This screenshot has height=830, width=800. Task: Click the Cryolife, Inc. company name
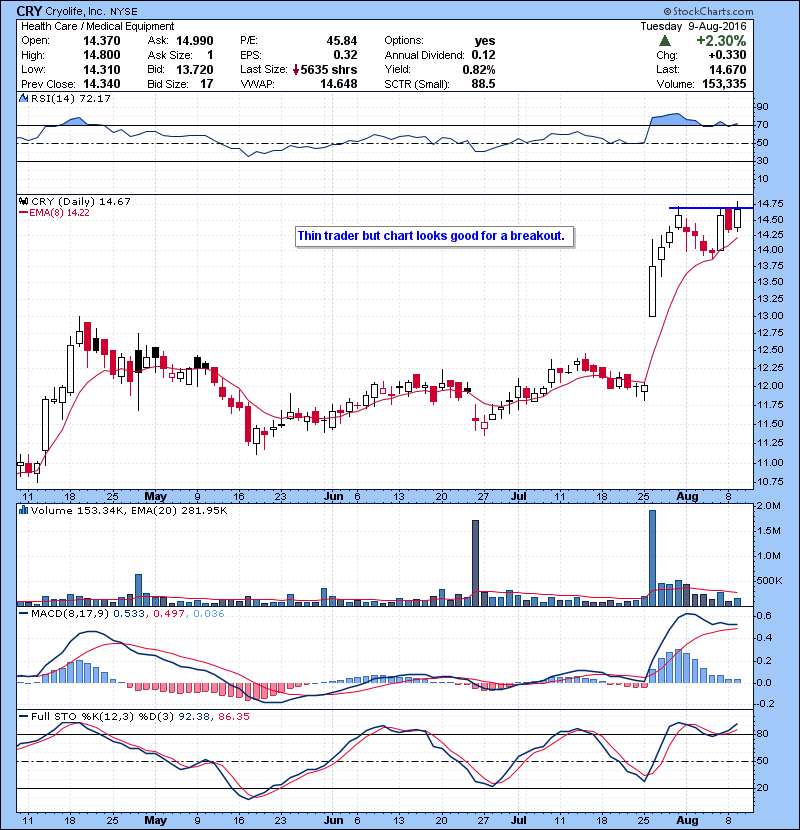click(75, 12)
